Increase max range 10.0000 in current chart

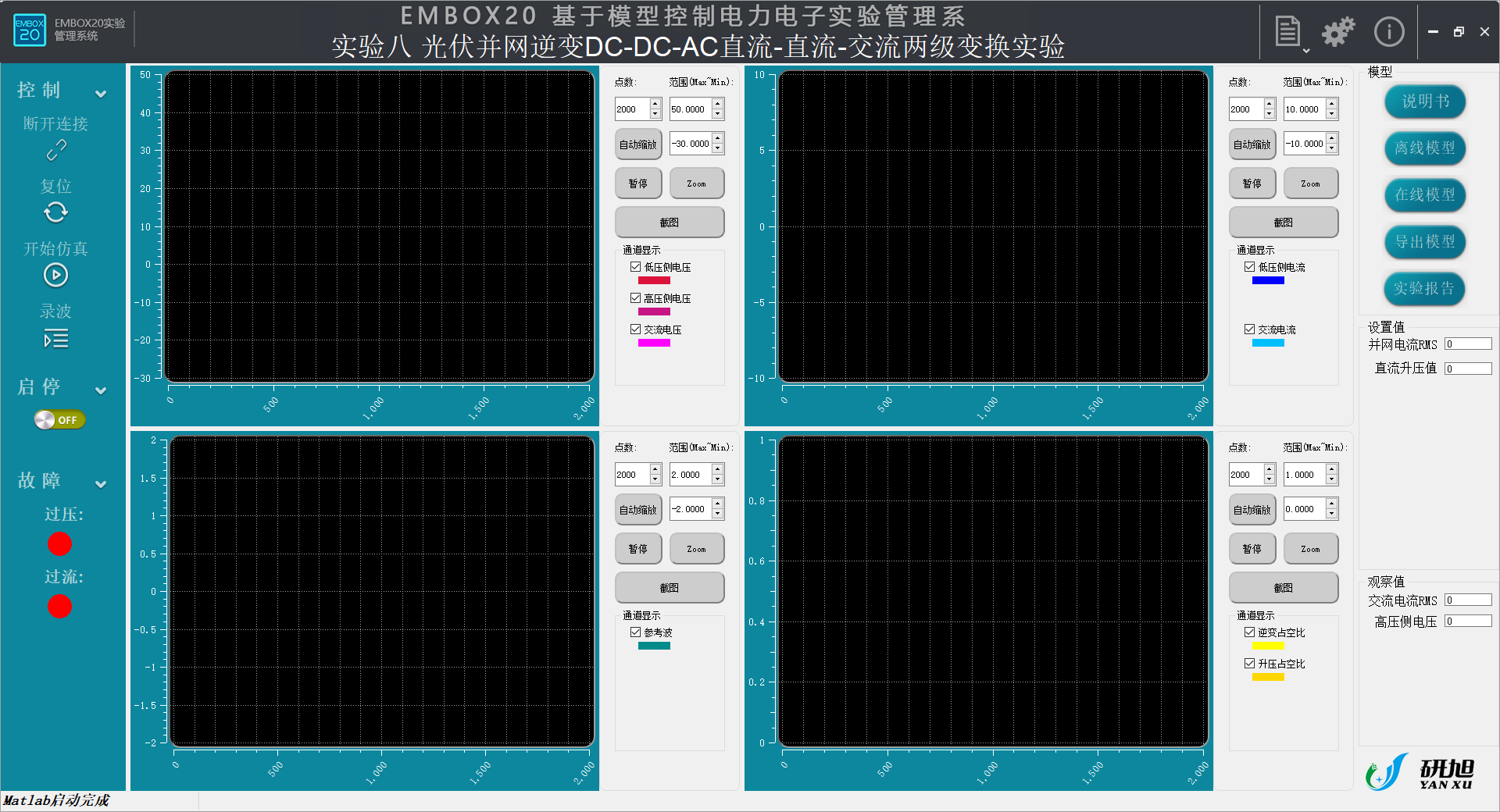tap(1332, 104)
